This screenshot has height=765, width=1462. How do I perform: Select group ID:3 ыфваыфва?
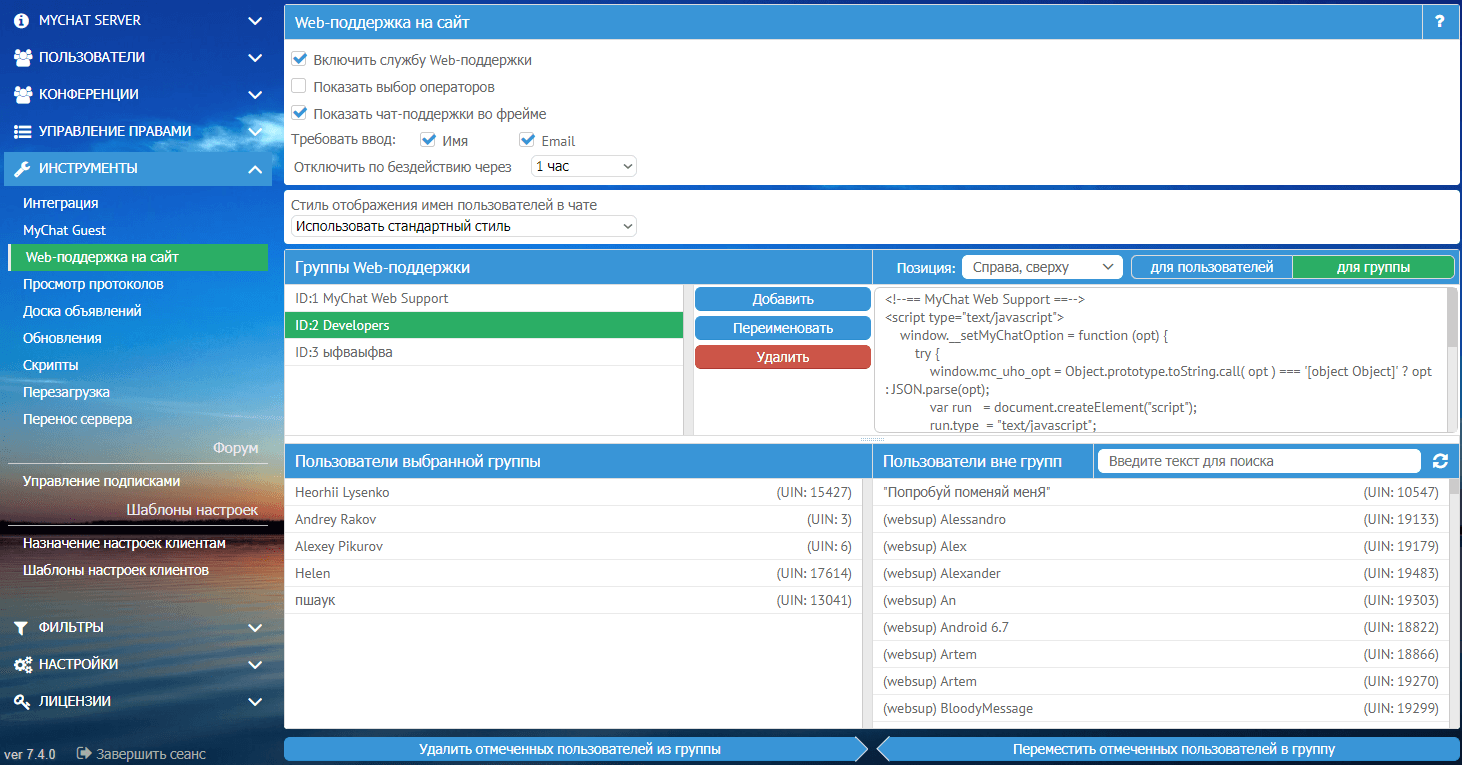pyautogui.click(x=484, y=352)
